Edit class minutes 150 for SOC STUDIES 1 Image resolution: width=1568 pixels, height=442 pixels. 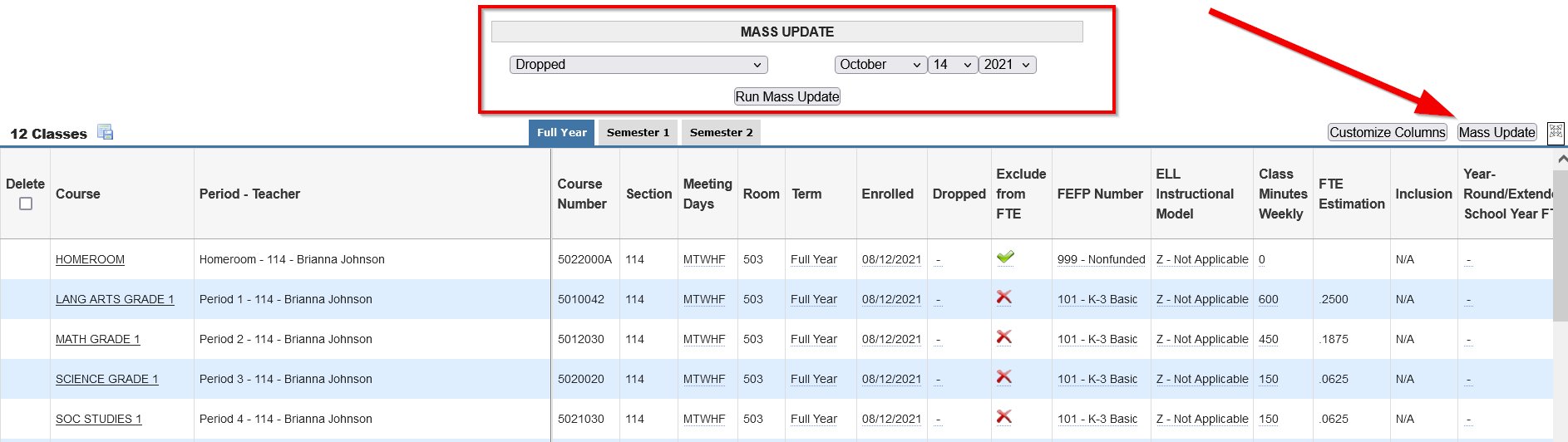1269,419
